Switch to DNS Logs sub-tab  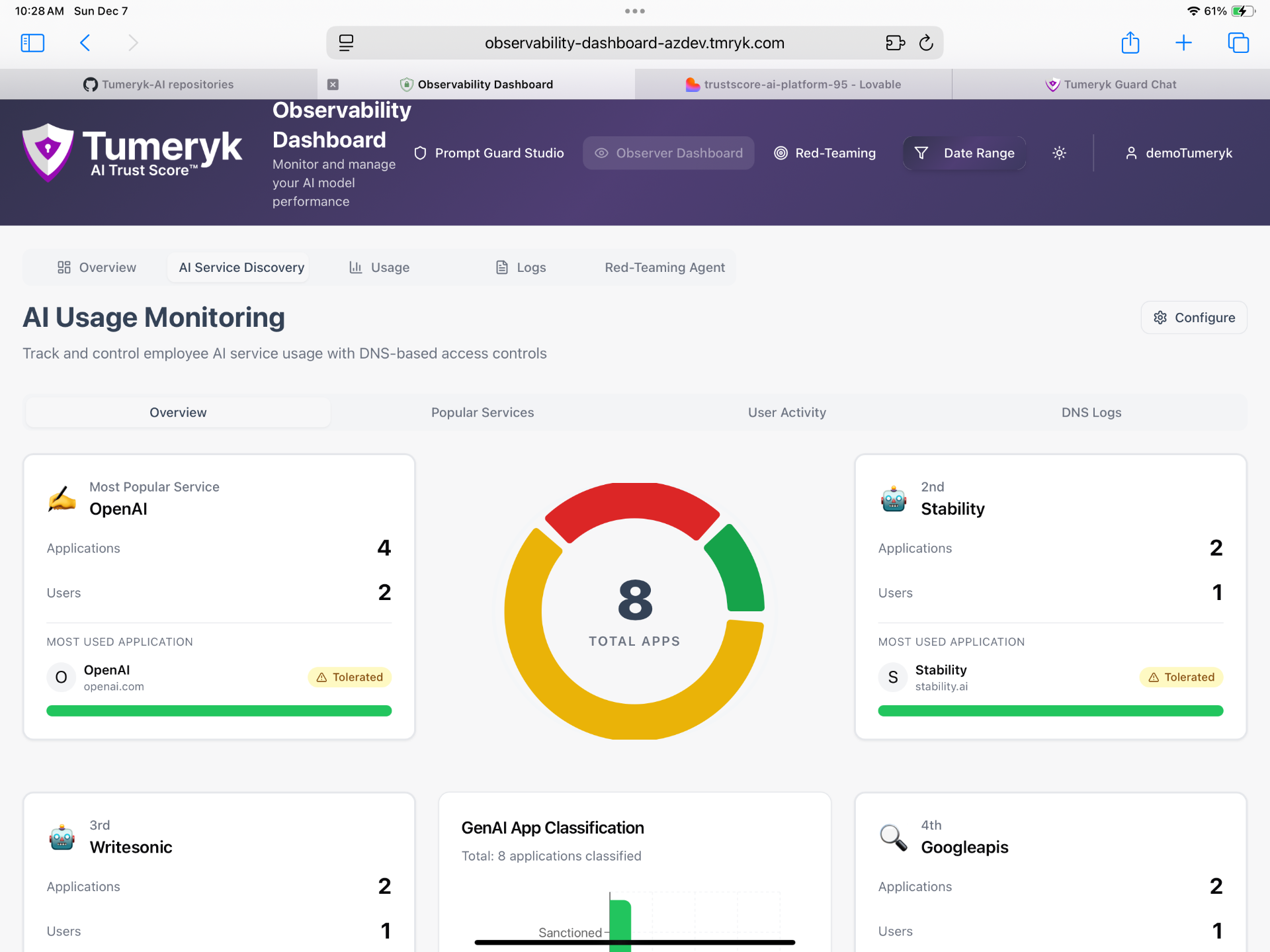[1091, 412]
